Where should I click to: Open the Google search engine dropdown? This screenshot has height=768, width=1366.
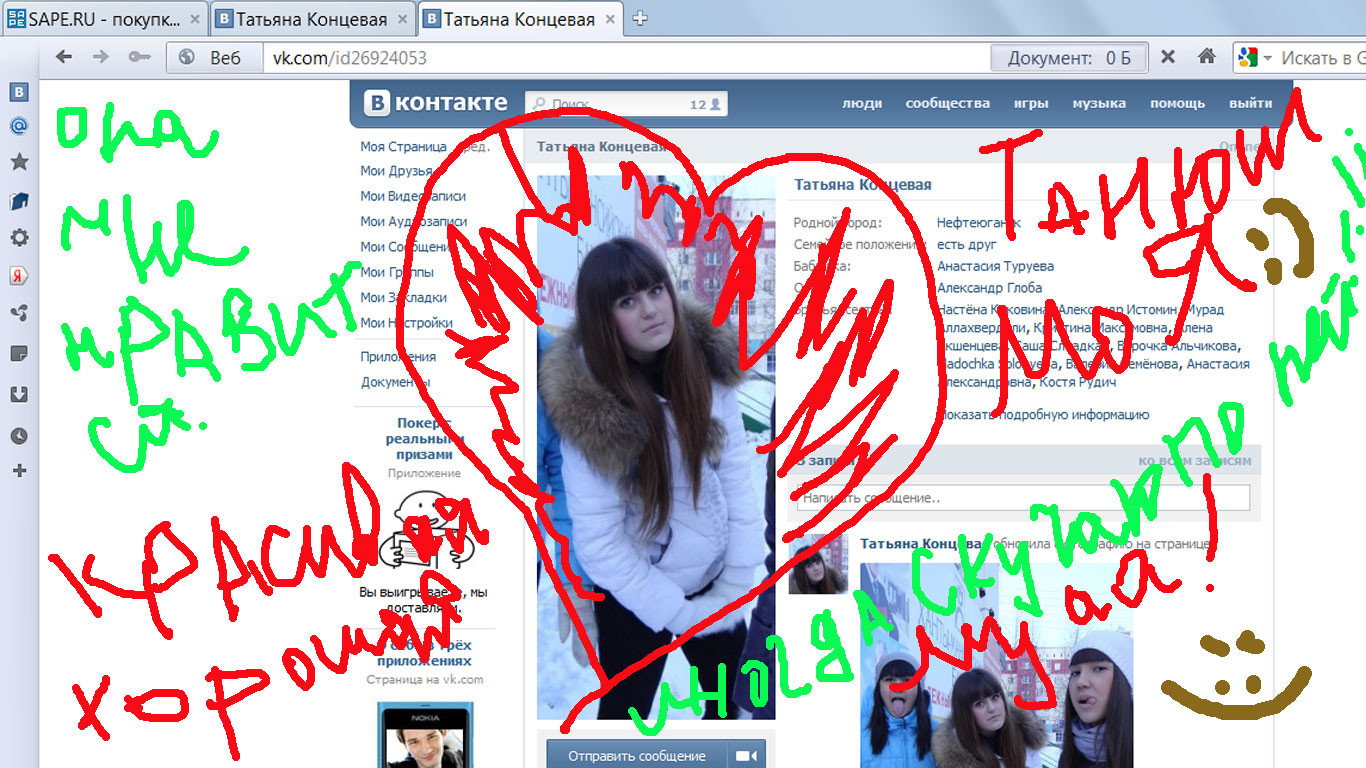[1255, 58]
